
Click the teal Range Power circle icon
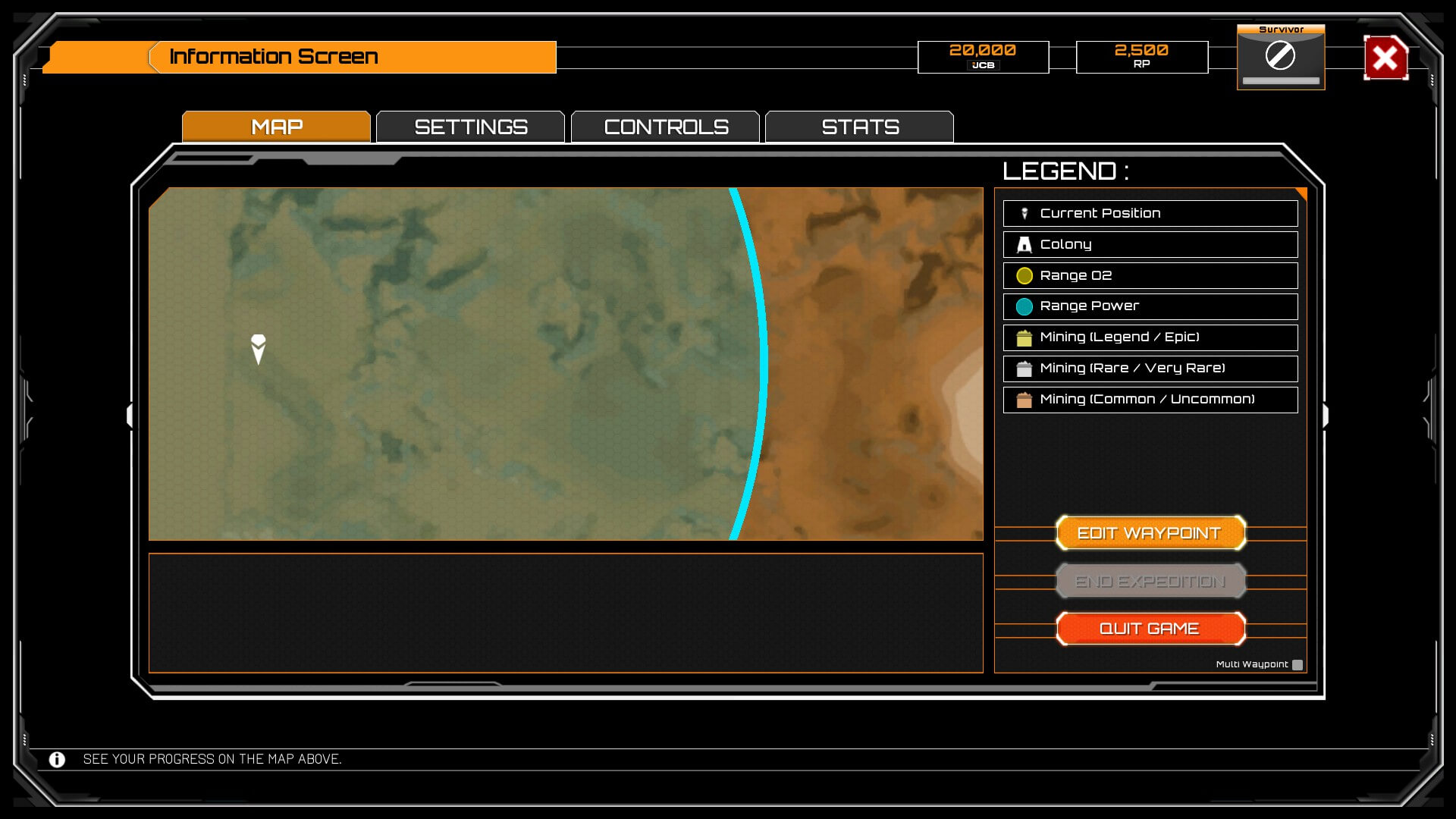[1024, 306]
